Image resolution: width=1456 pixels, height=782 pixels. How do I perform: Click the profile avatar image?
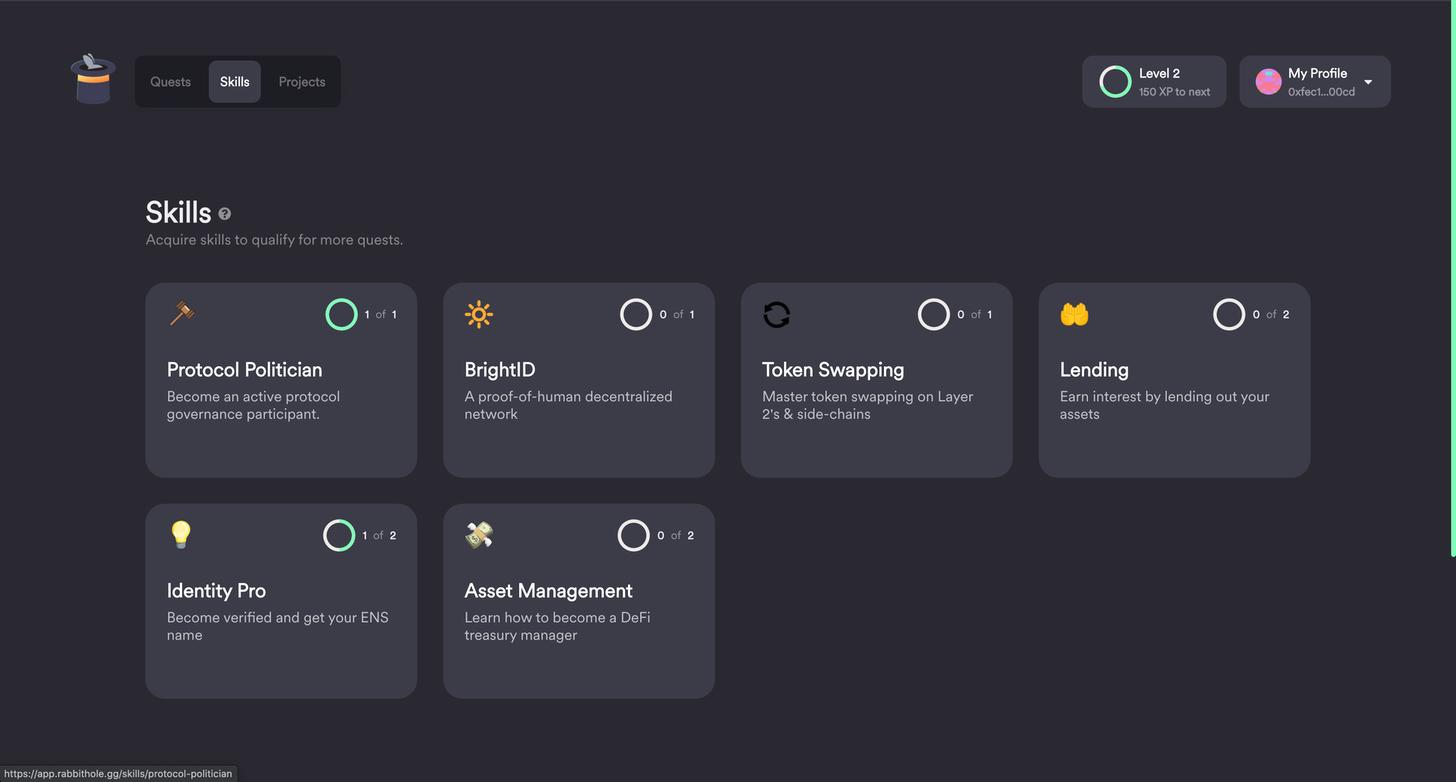pyautogui.click(x=1268, y=82)
